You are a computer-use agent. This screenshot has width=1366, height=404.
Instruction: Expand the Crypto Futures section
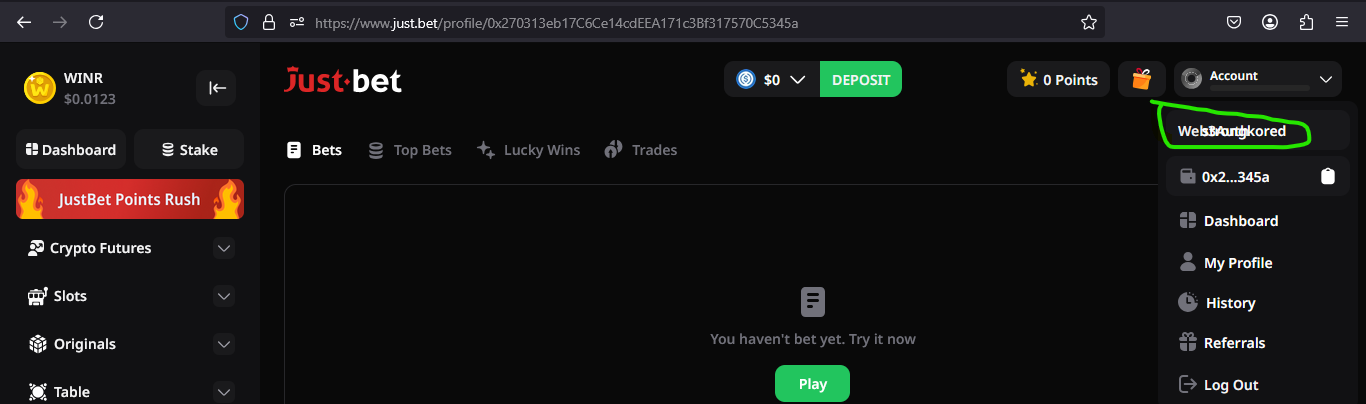(x=224, y=248)
